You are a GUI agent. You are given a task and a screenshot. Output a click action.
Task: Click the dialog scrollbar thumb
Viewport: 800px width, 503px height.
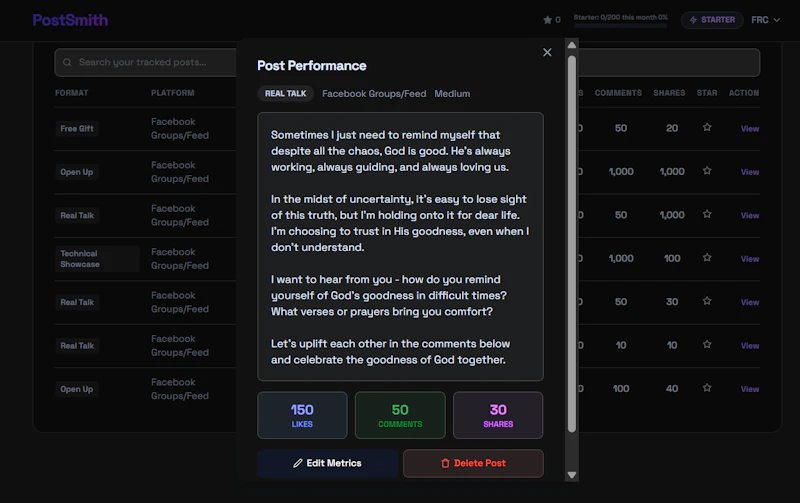coord(572,244)
